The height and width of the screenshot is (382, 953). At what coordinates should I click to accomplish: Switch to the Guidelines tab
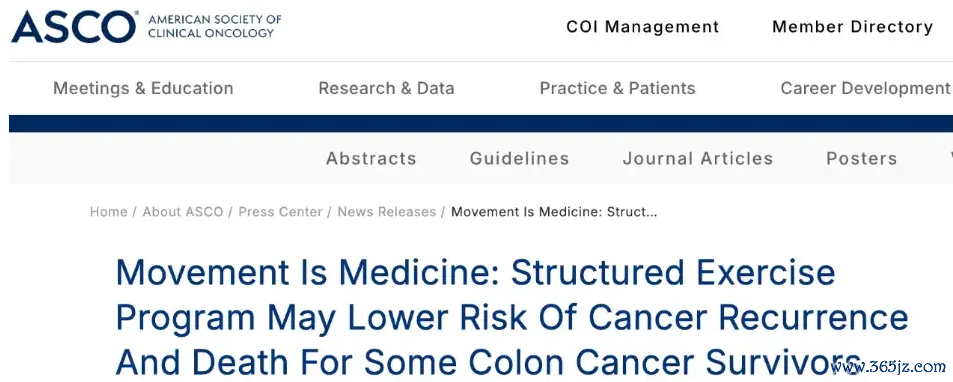[x=519, y=159]
